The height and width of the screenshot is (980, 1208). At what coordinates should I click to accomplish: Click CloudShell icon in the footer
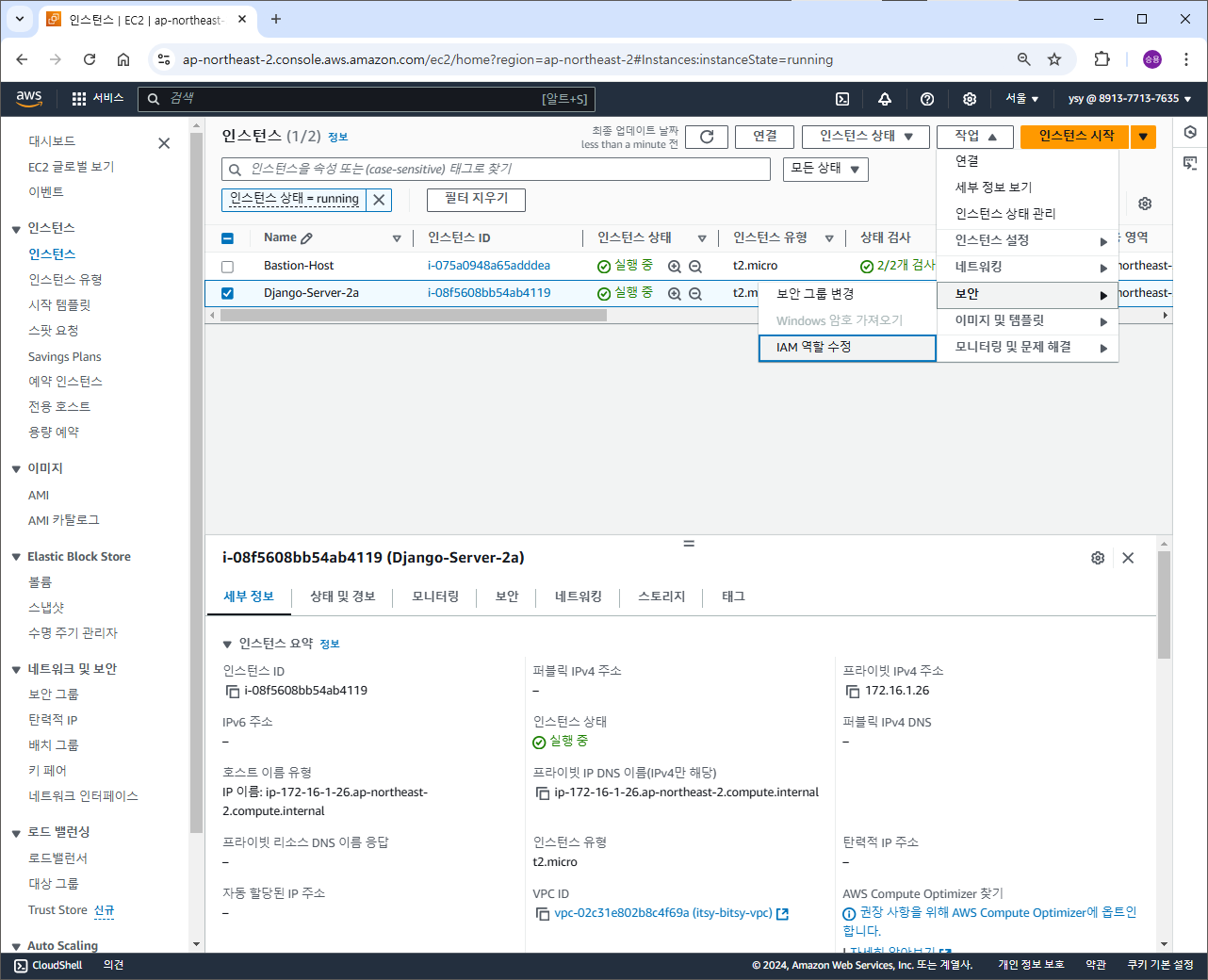(21, 965)
